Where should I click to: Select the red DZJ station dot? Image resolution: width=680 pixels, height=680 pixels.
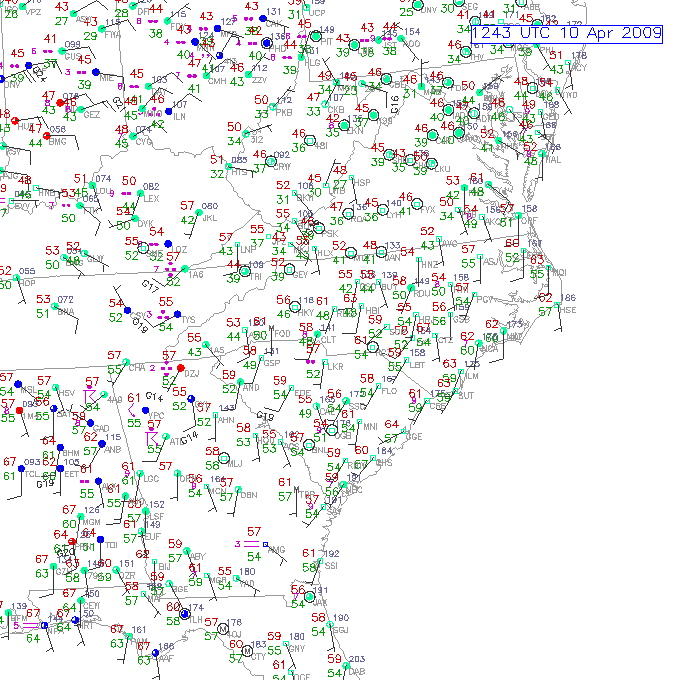[x=180, y=369]
